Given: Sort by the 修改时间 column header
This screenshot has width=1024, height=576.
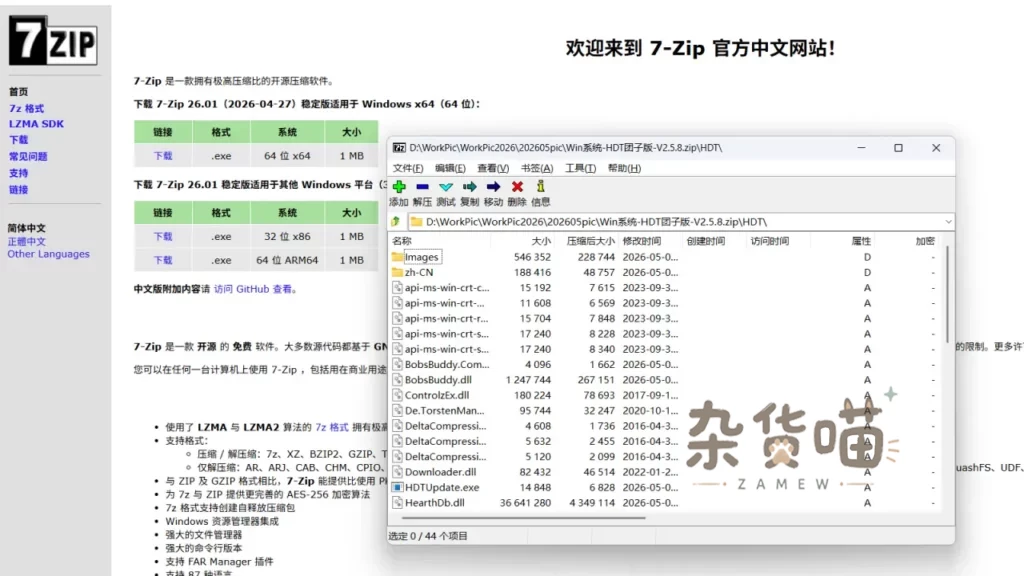Looking at the screenshot, I should point(641,241).
